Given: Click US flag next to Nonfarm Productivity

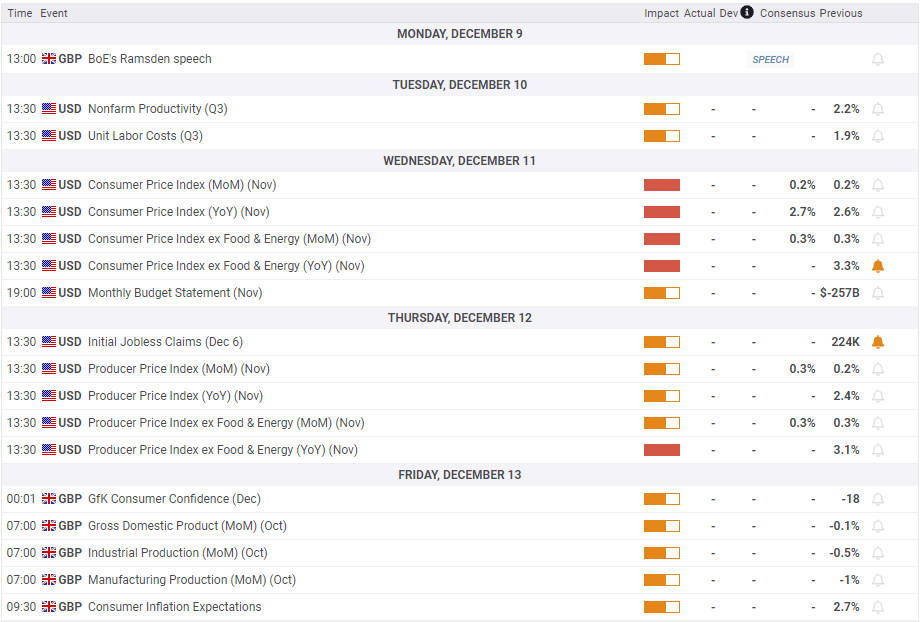Looking at the screenshot, I should pos(48,109).
